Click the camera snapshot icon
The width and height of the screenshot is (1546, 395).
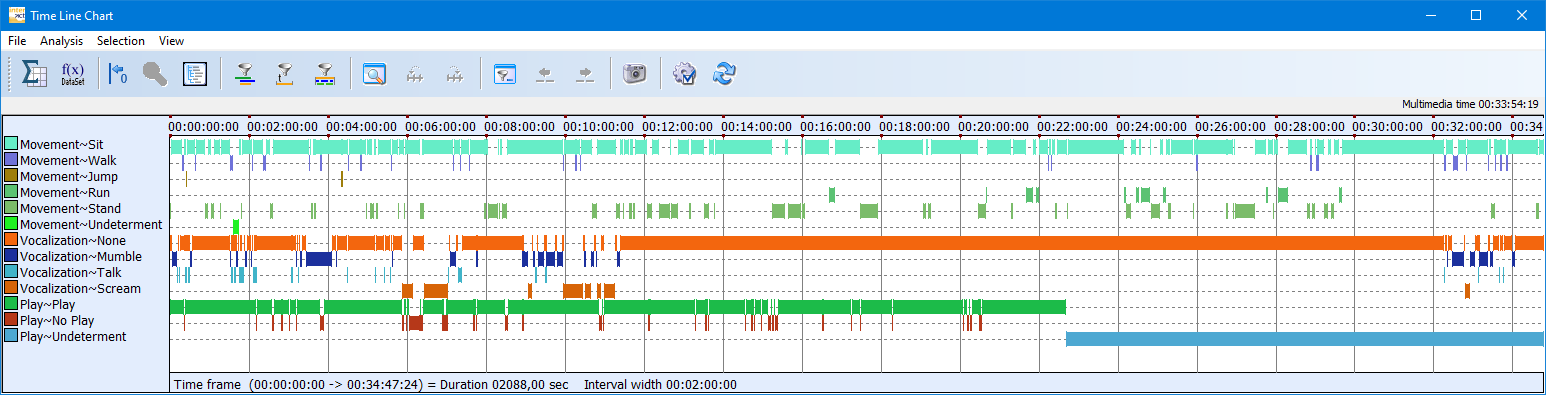tap(634, 74)
